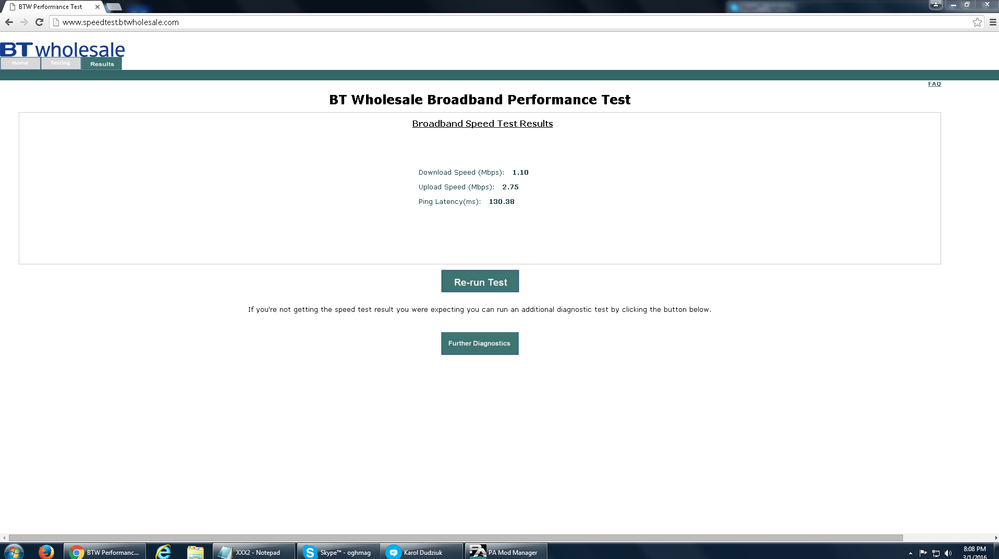
Task: Open the FAQ link
Action: click(934, 84)
